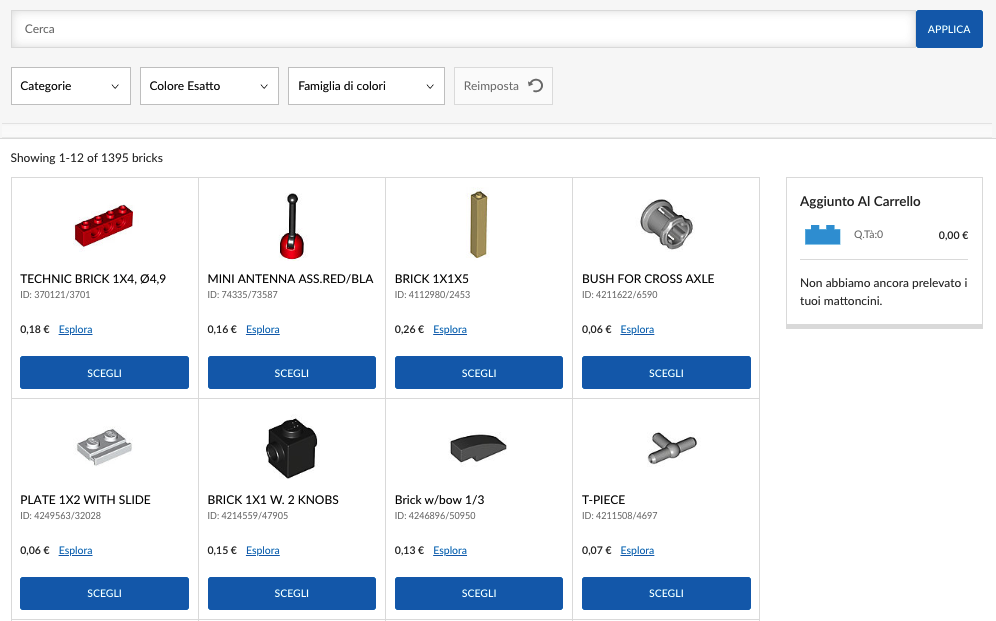Click the Showing 1-12 of 1395 bricks text
This screenshot has width=996, height=621.
[x=86, y=157]
